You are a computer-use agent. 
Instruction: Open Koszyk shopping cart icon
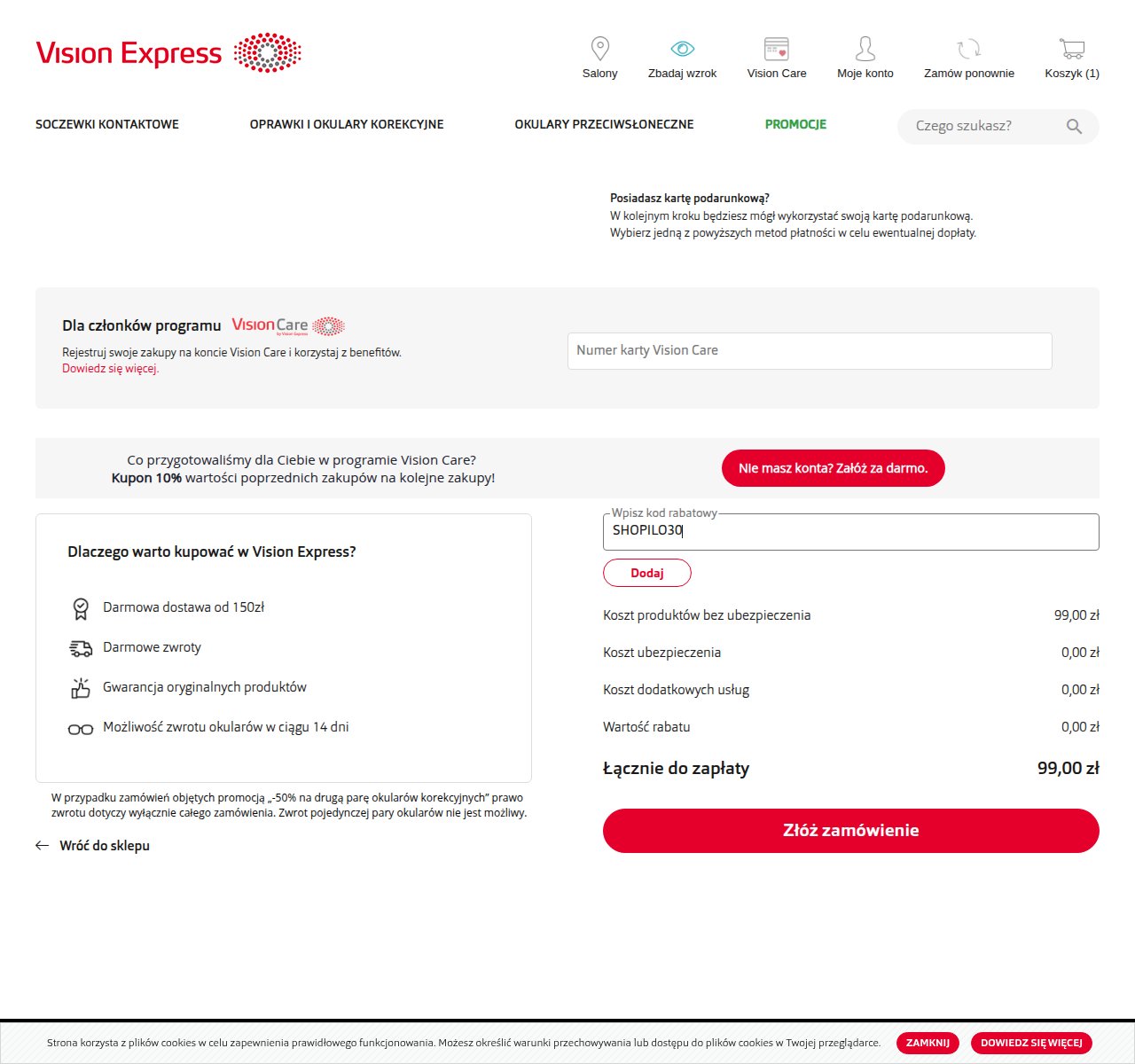[x=1072, y=48]
